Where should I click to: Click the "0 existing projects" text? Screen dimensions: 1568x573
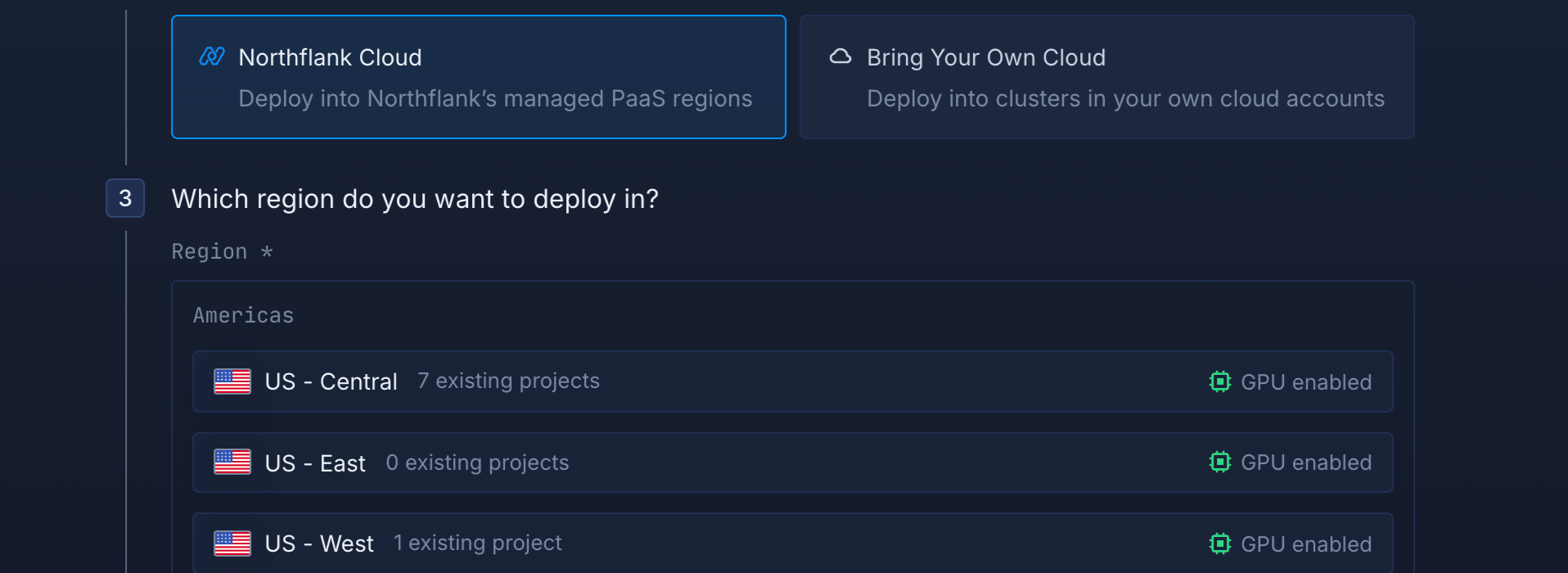coord(477,462)
